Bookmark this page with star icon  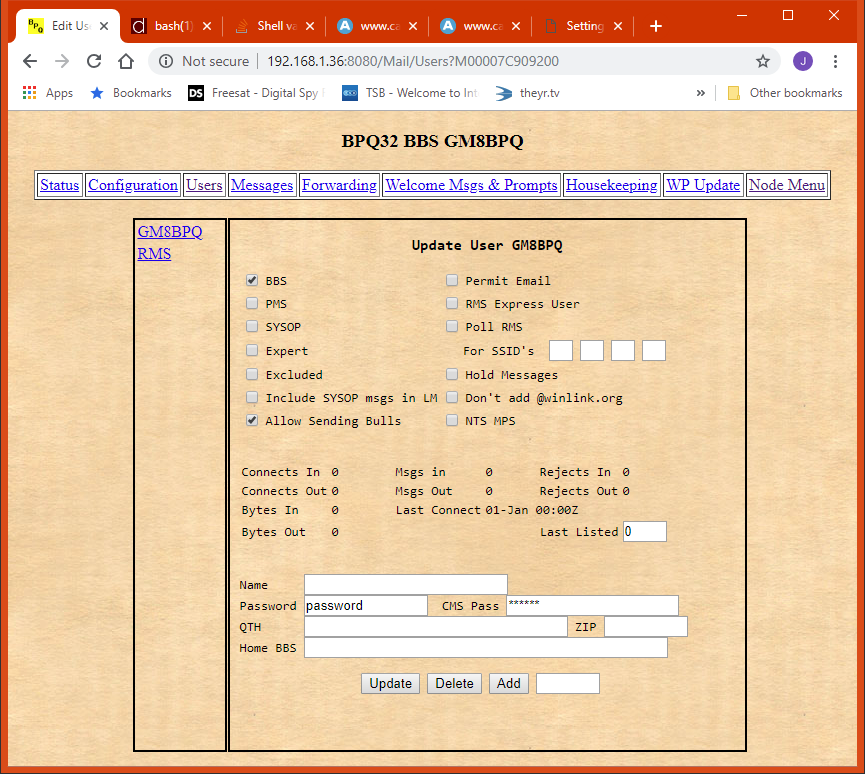763,61
